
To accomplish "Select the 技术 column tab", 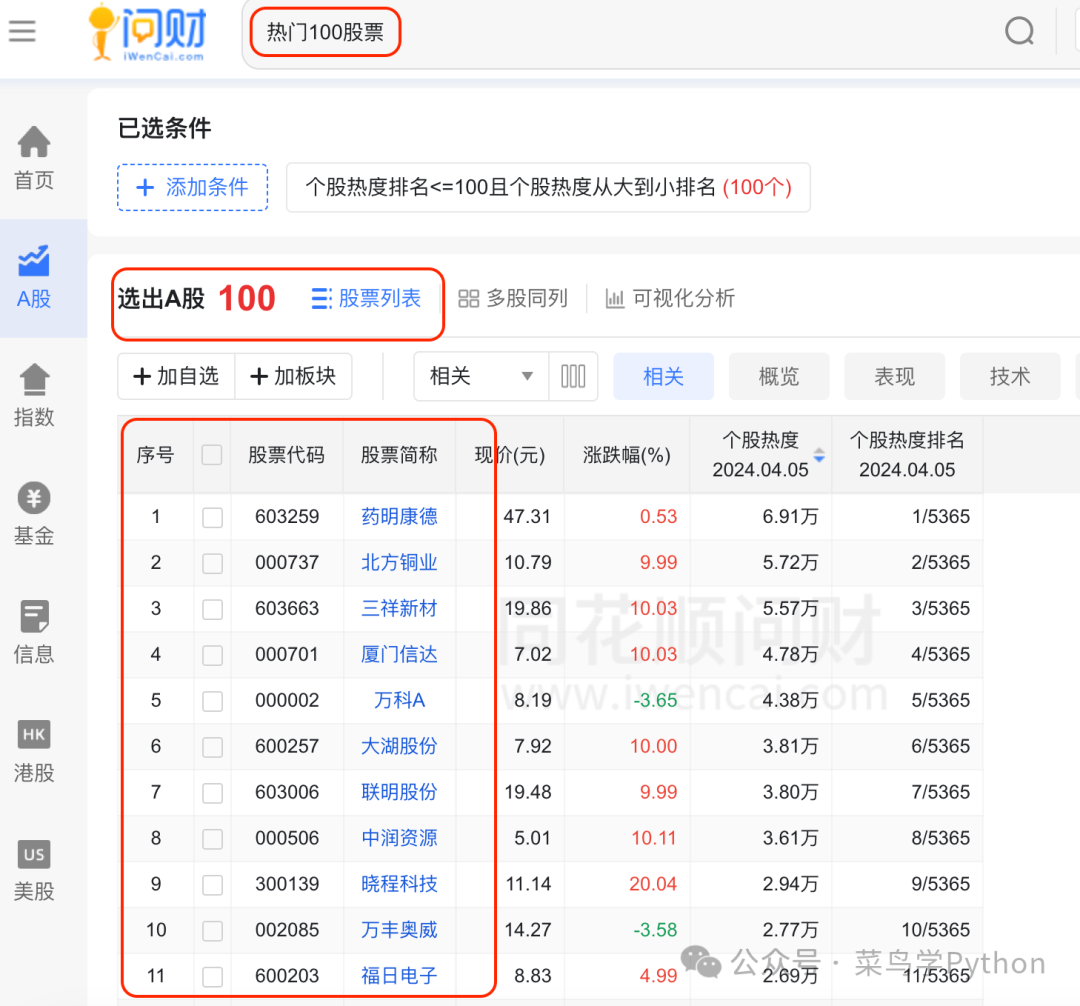I will (x=1010, y=376).
